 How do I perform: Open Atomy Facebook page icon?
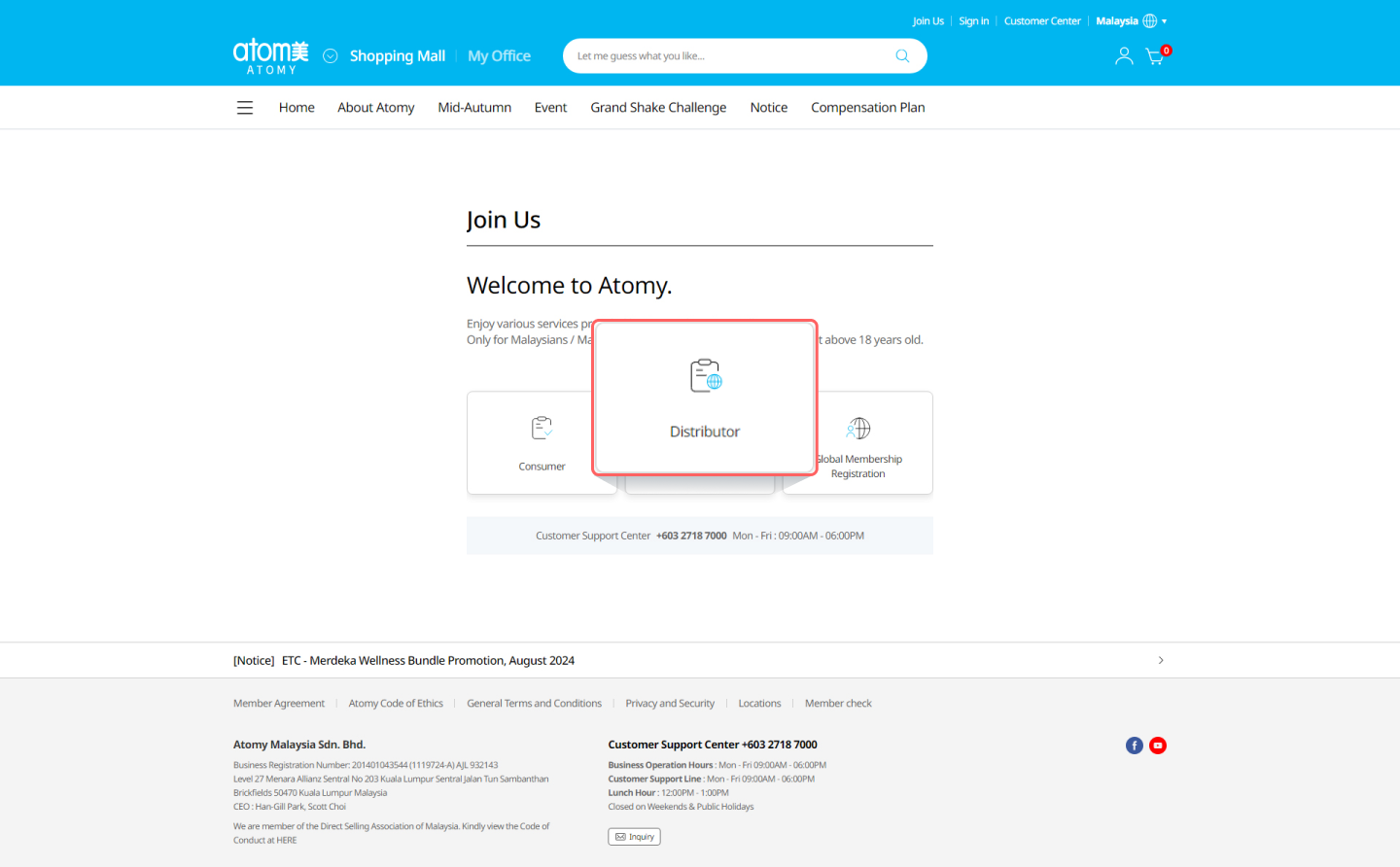click(x=1135, y=746)
